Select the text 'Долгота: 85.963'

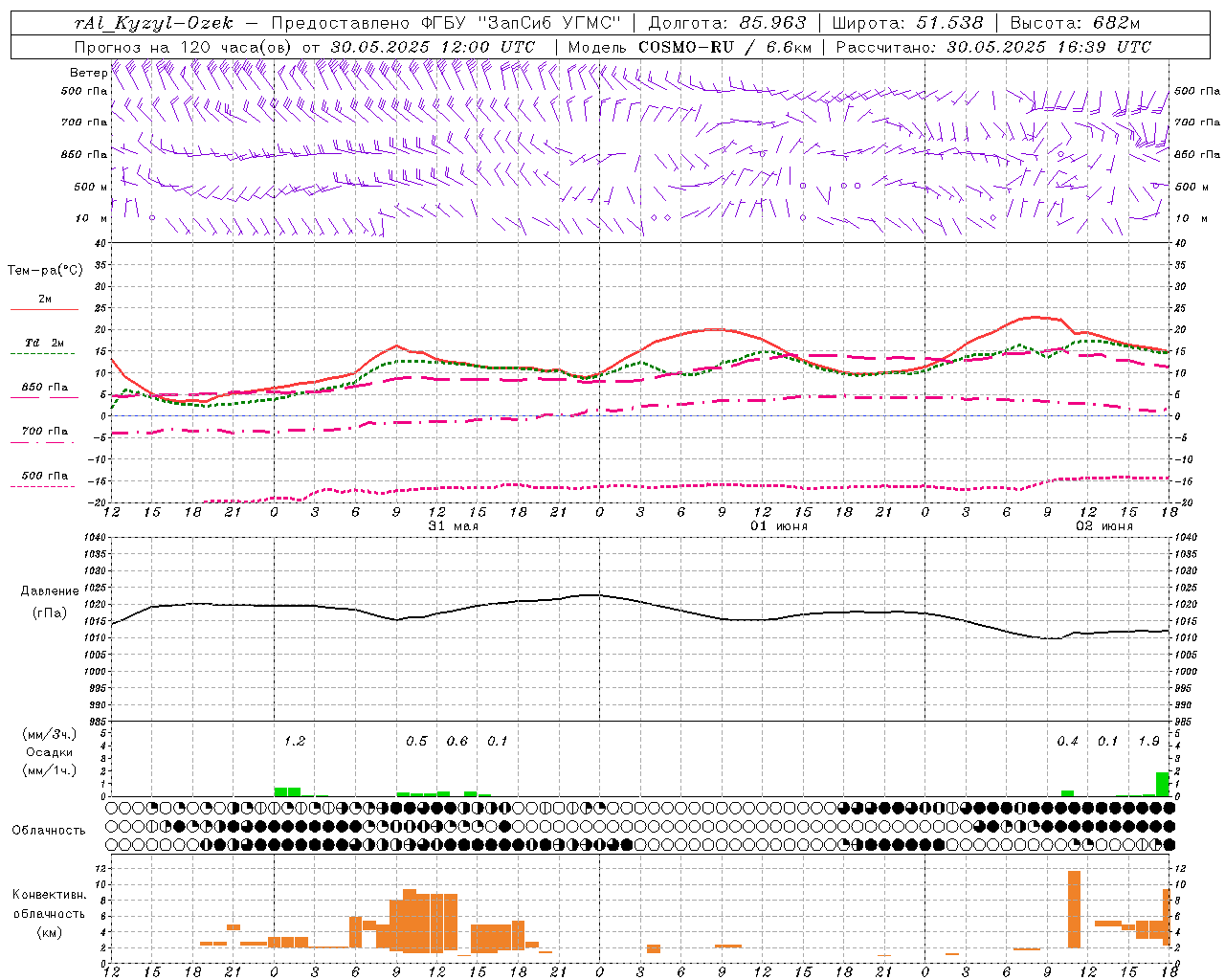click(727, 23)
